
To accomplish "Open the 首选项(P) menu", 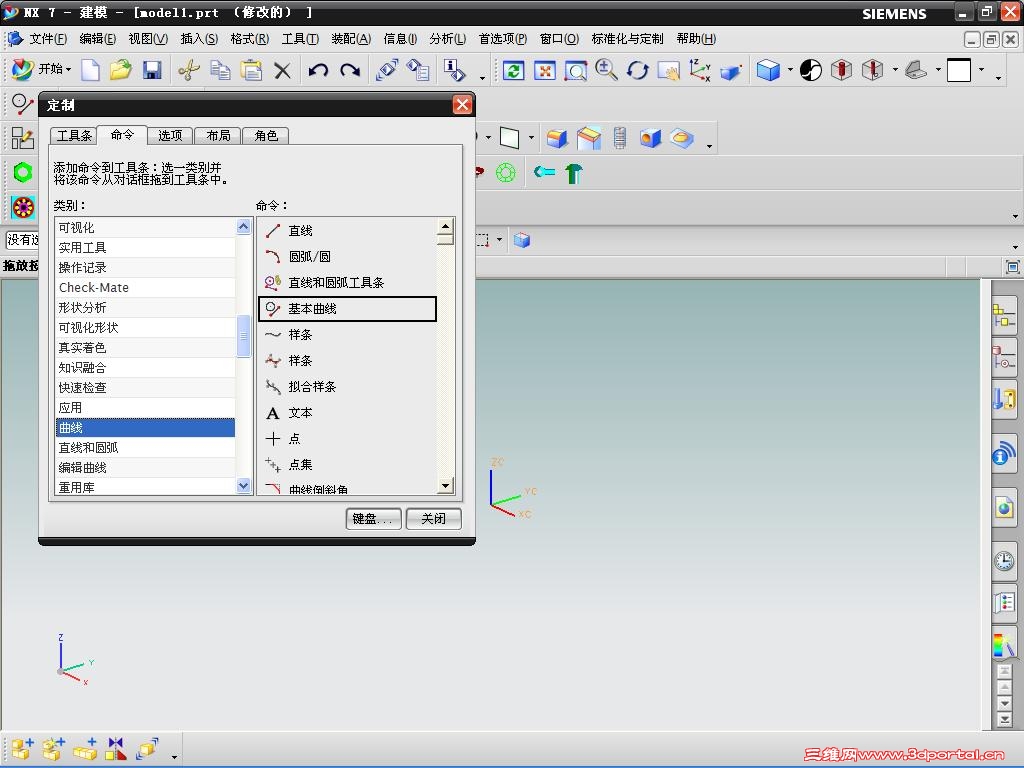I will (502, 39).
